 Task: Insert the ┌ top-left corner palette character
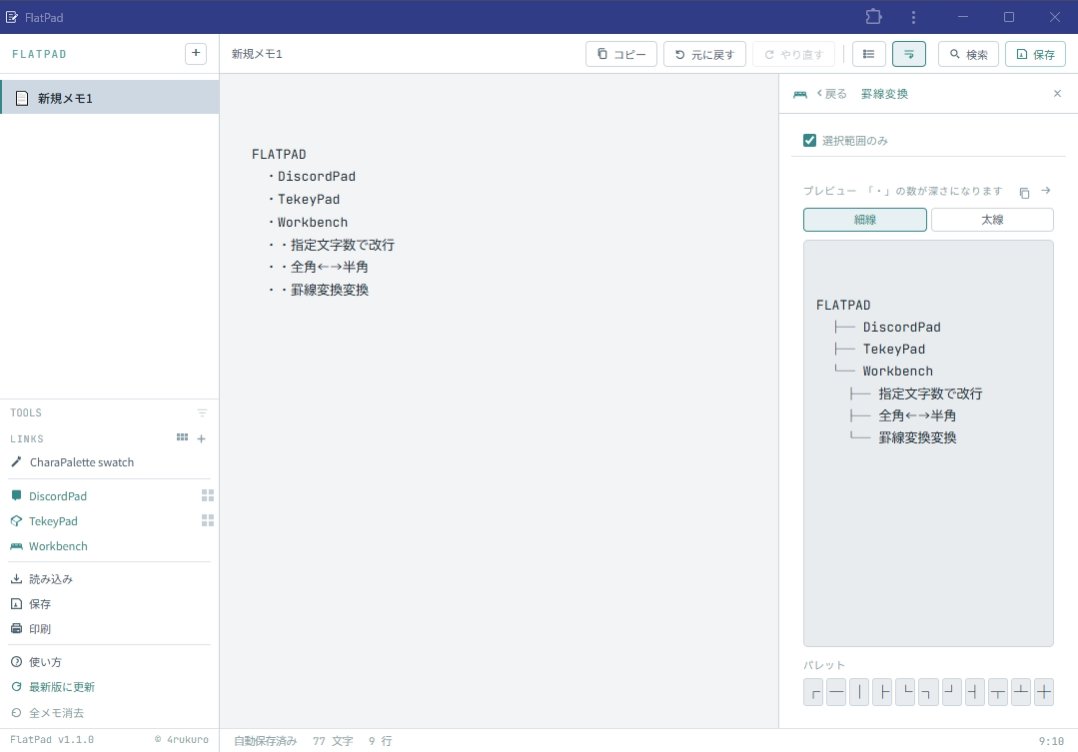click(x=813, y=692)
